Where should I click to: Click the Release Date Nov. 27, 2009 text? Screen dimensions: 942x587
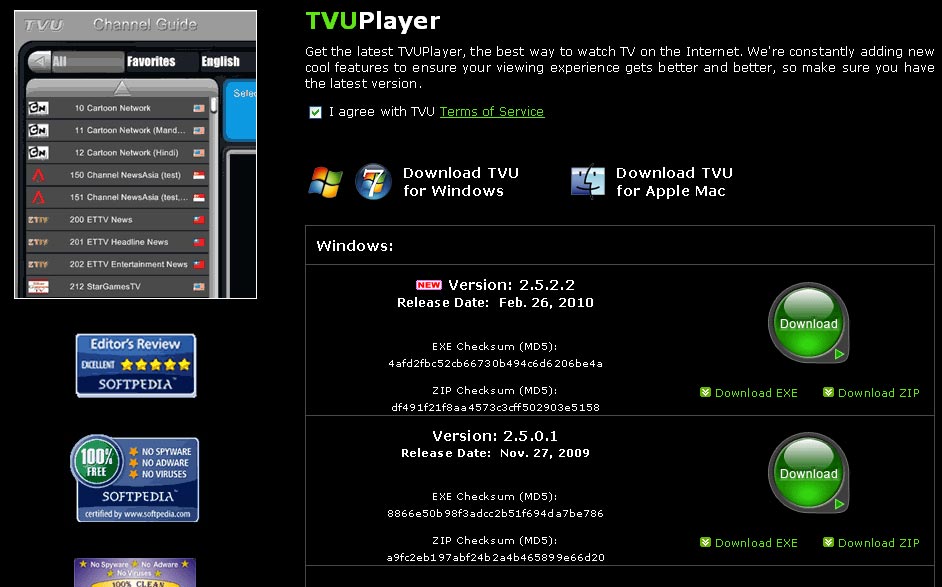495,453
